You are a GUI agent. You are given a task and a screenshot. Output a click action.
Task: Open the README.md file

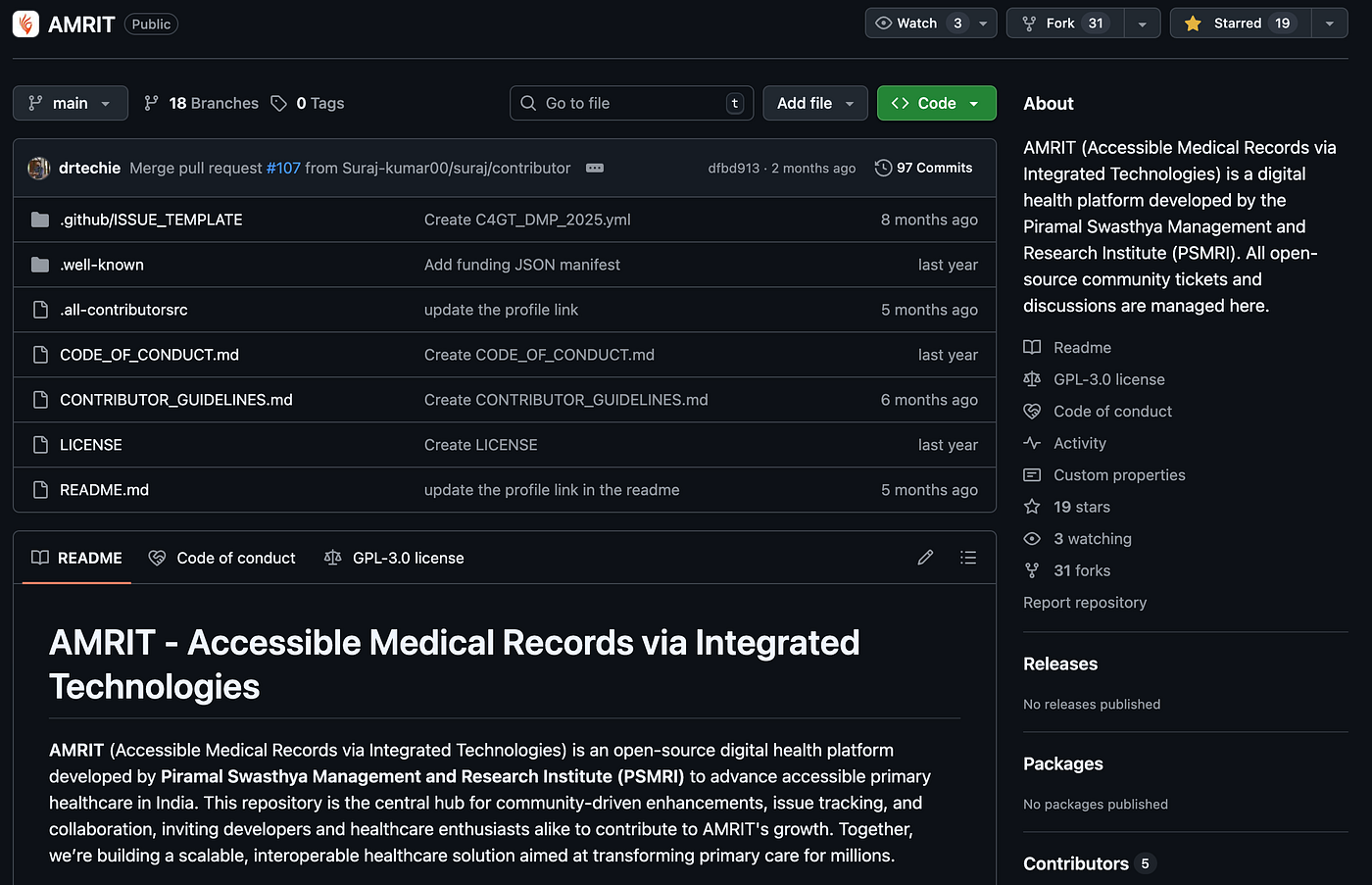[104, 490]
